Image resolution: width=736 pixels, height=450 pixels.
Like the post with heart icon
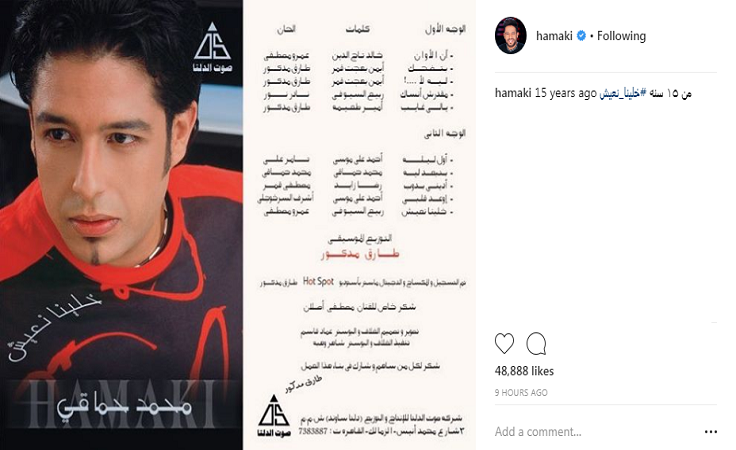pyautogui.click(x=504, y=343)
